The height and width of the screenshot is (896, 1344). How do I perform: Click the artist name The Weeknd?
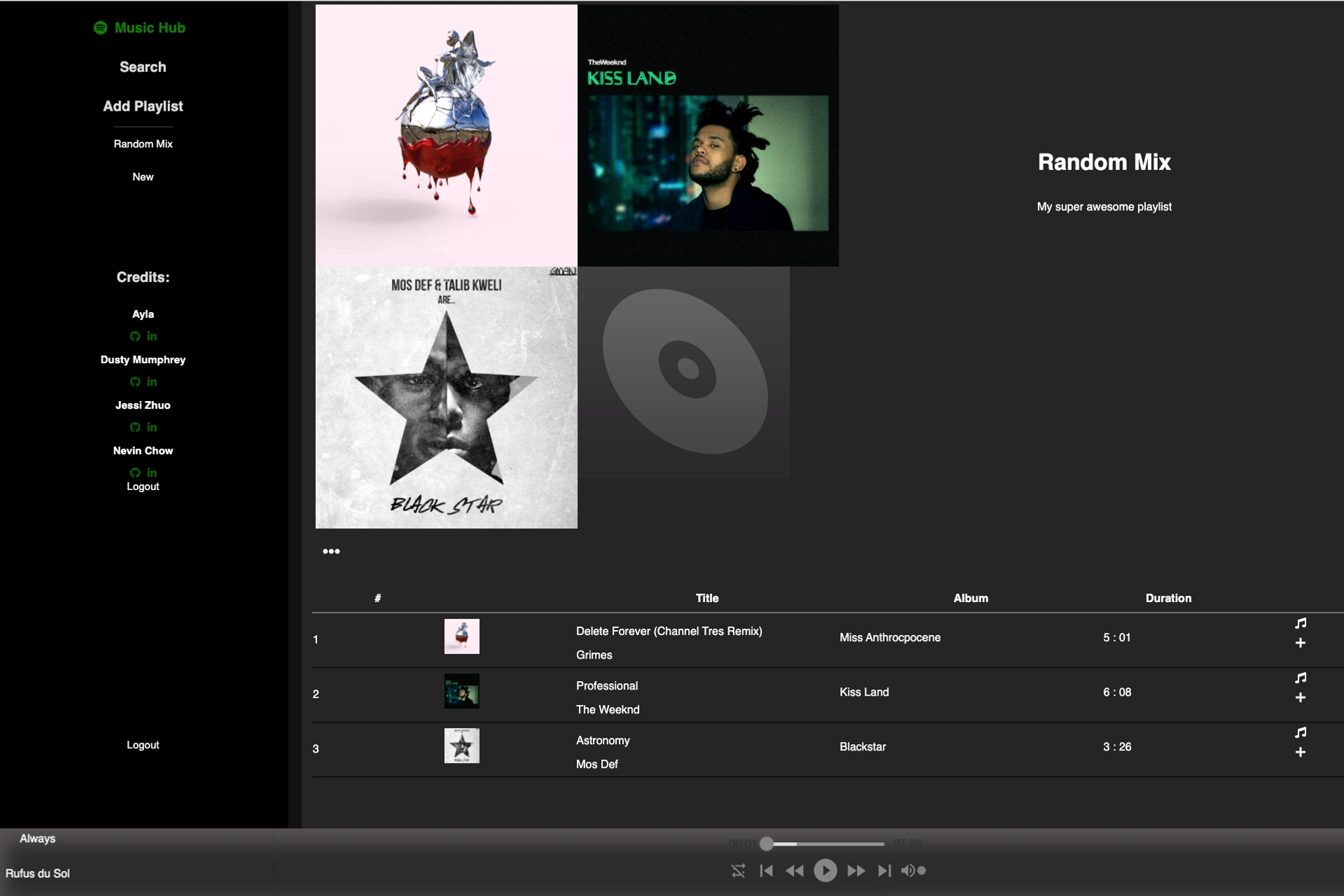608,710
